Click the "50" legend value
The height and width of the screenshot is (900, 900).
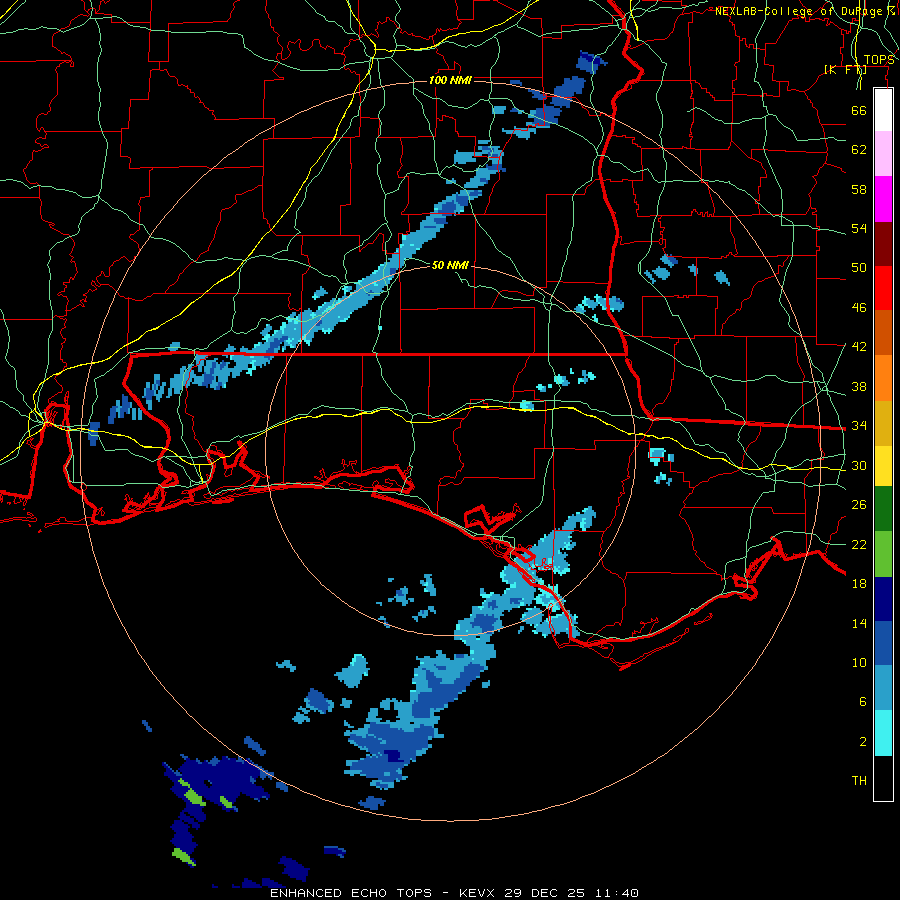pos(859,268)
